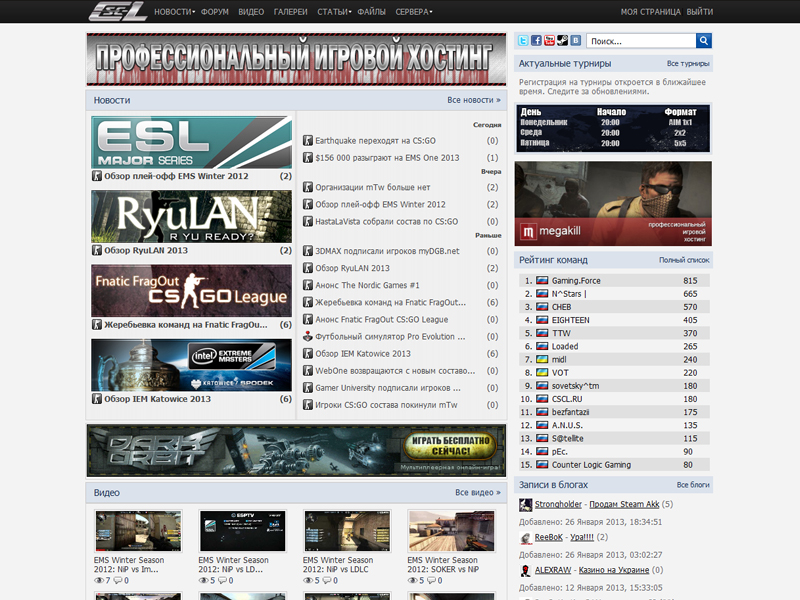Open the ГАЛЕРЕИ menu item

290,12
